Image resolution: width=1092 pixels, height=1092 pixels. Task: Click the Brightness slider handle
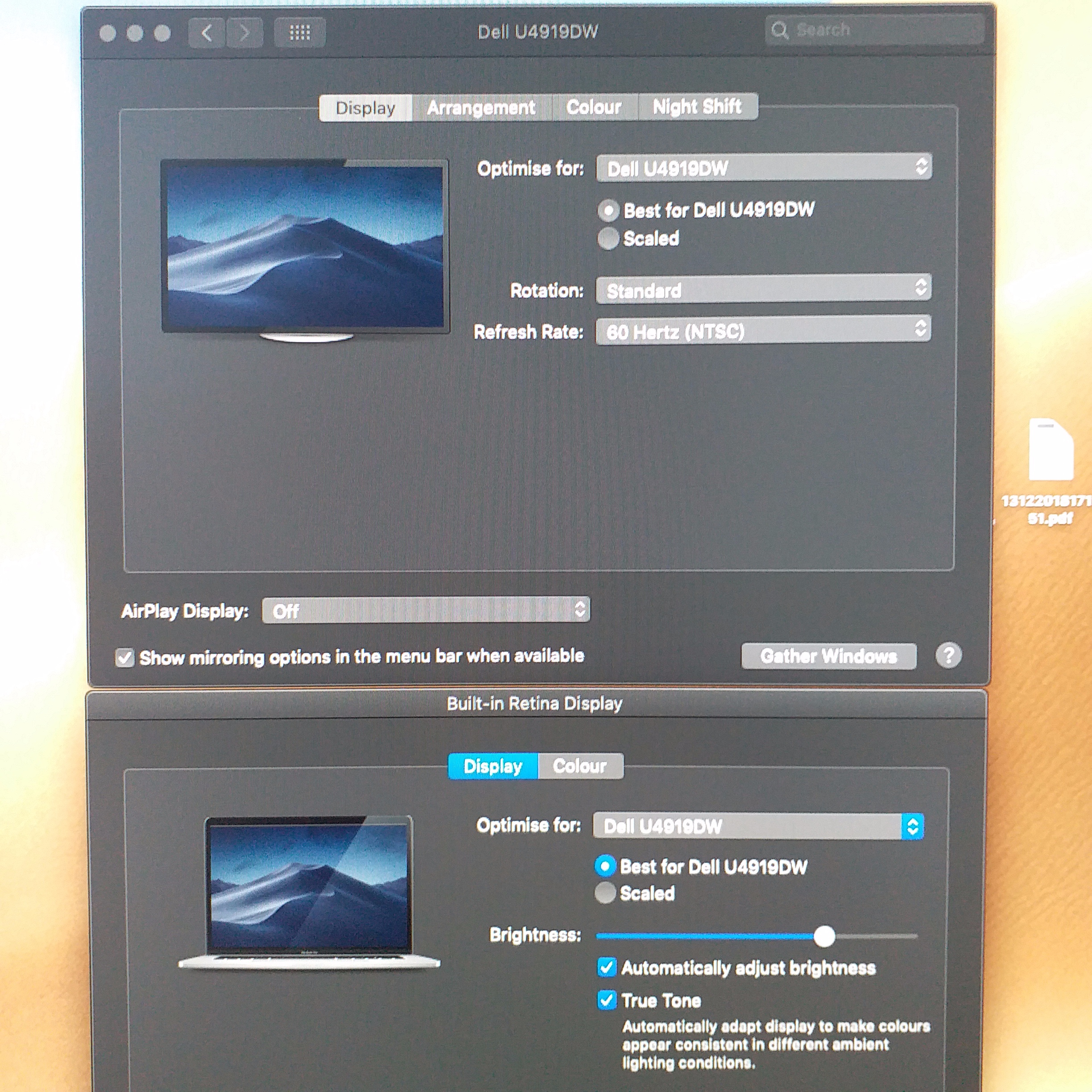click(x=824, y=936)
